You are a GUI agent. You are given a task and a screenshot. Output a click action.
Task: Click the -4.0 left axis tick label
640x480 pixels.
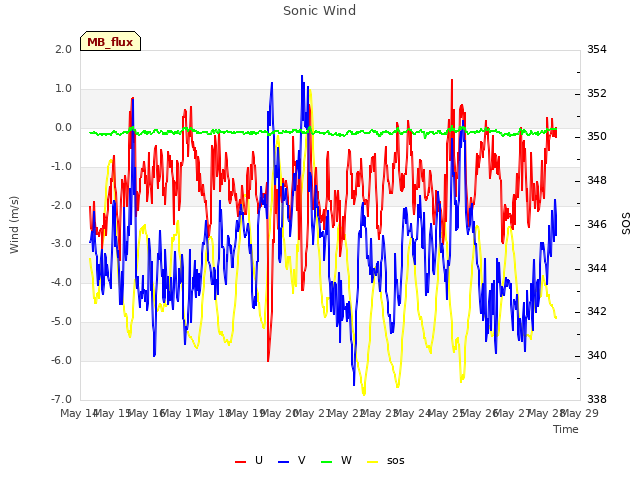(61, 282)
